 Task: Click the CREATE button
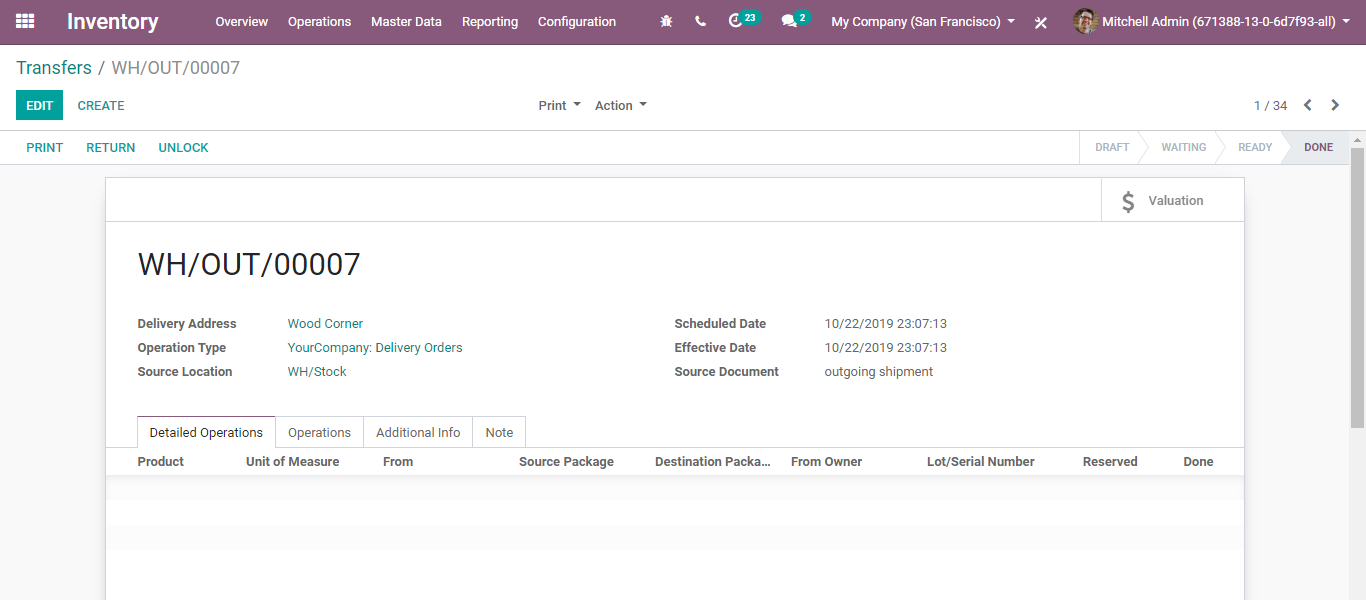click(101, 105)
